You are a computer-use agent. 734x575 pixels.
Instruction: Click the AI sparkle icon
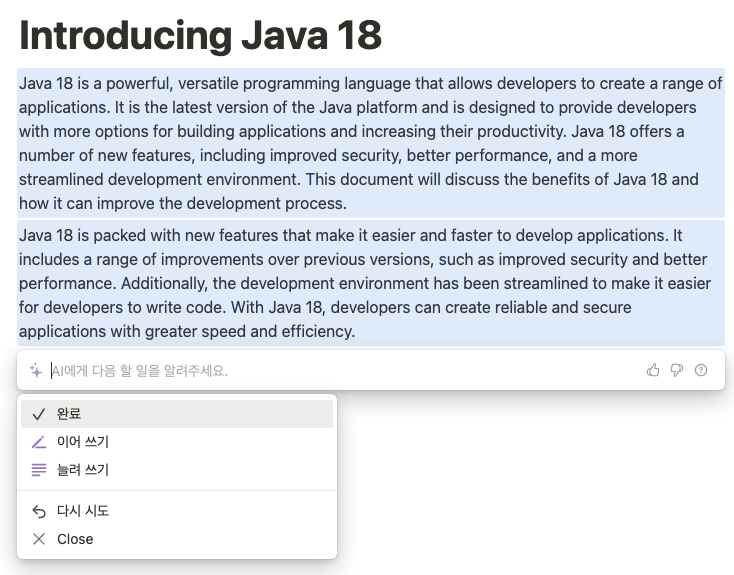coord(36,370)
